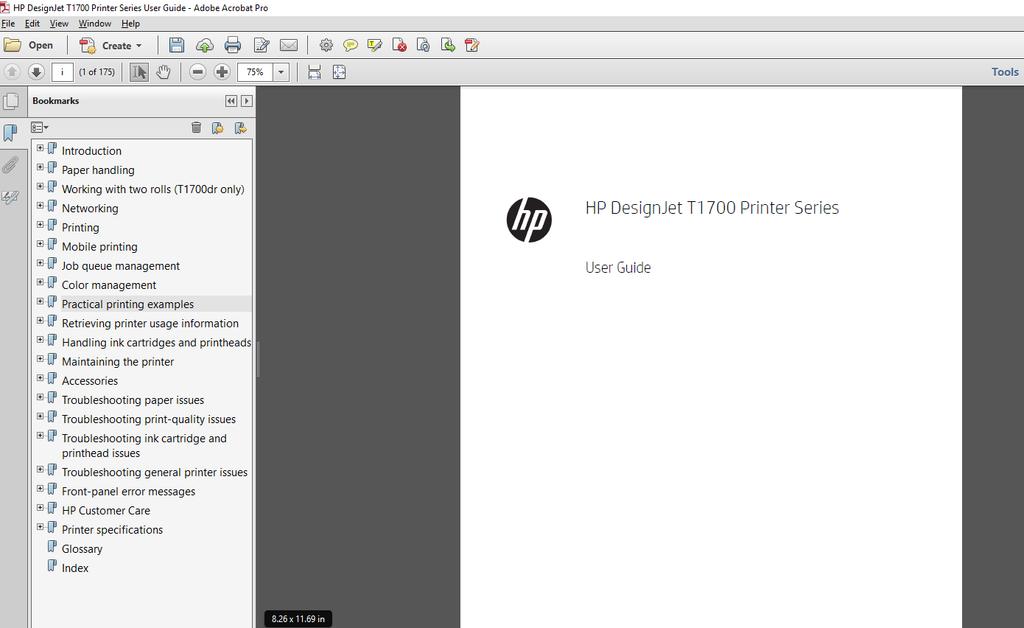Screen dimensions: 1024x628
Task: Open the Create dropdown arrow
Action: pyautogui.click(x=138, y=46)
